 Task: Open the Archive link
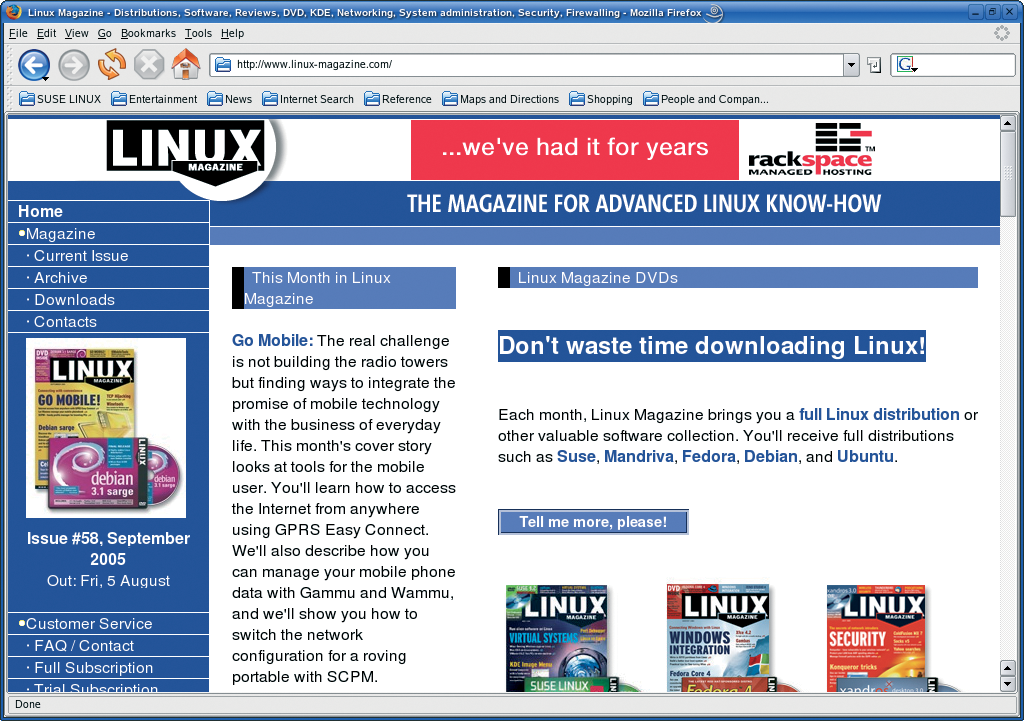pyautogui.click(x=61, y=278)
